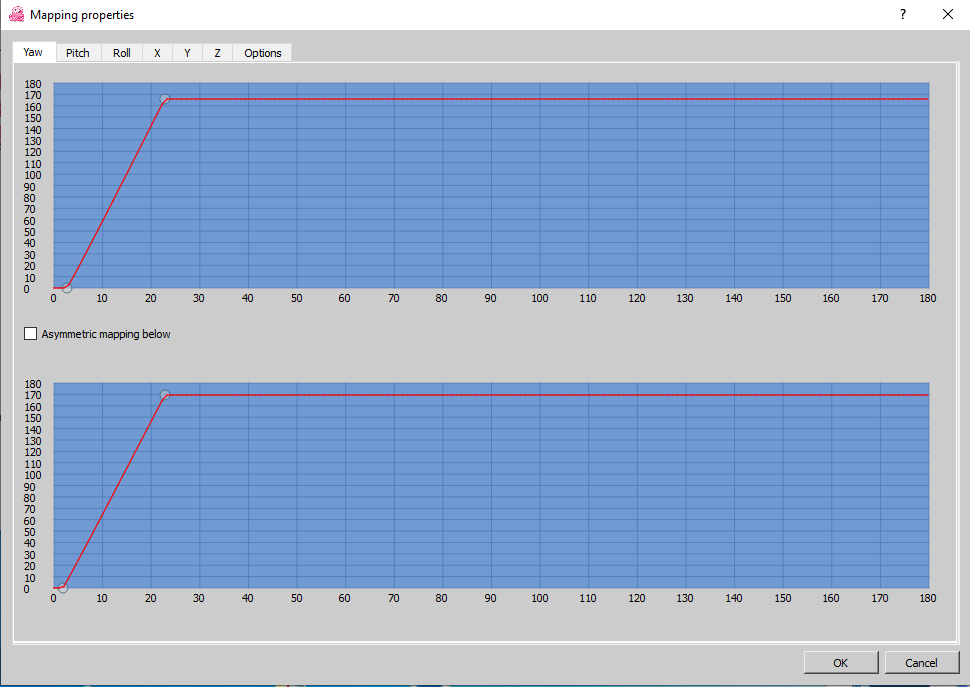Cancel the Mapping properties dialog

tap(921, 663)
